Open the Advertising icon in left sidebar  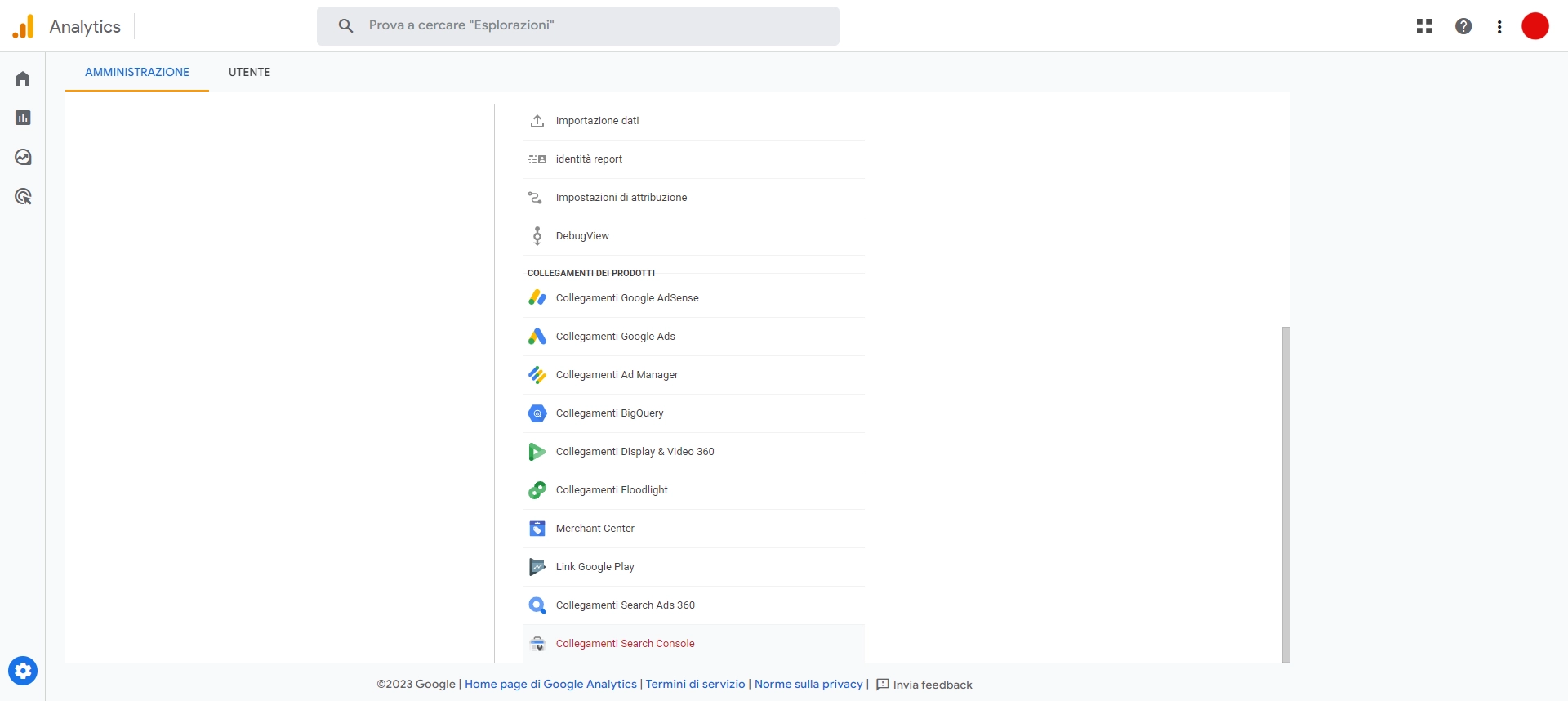click(23, 196)
